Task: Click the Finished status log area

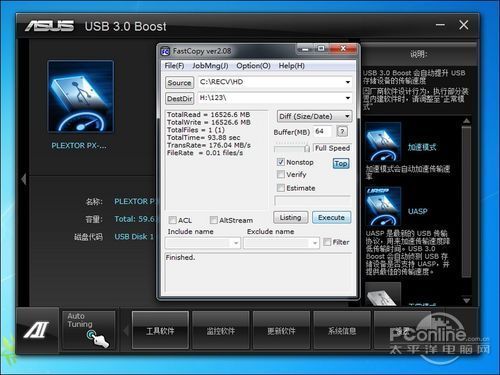Action: click(x=258, y=272)
